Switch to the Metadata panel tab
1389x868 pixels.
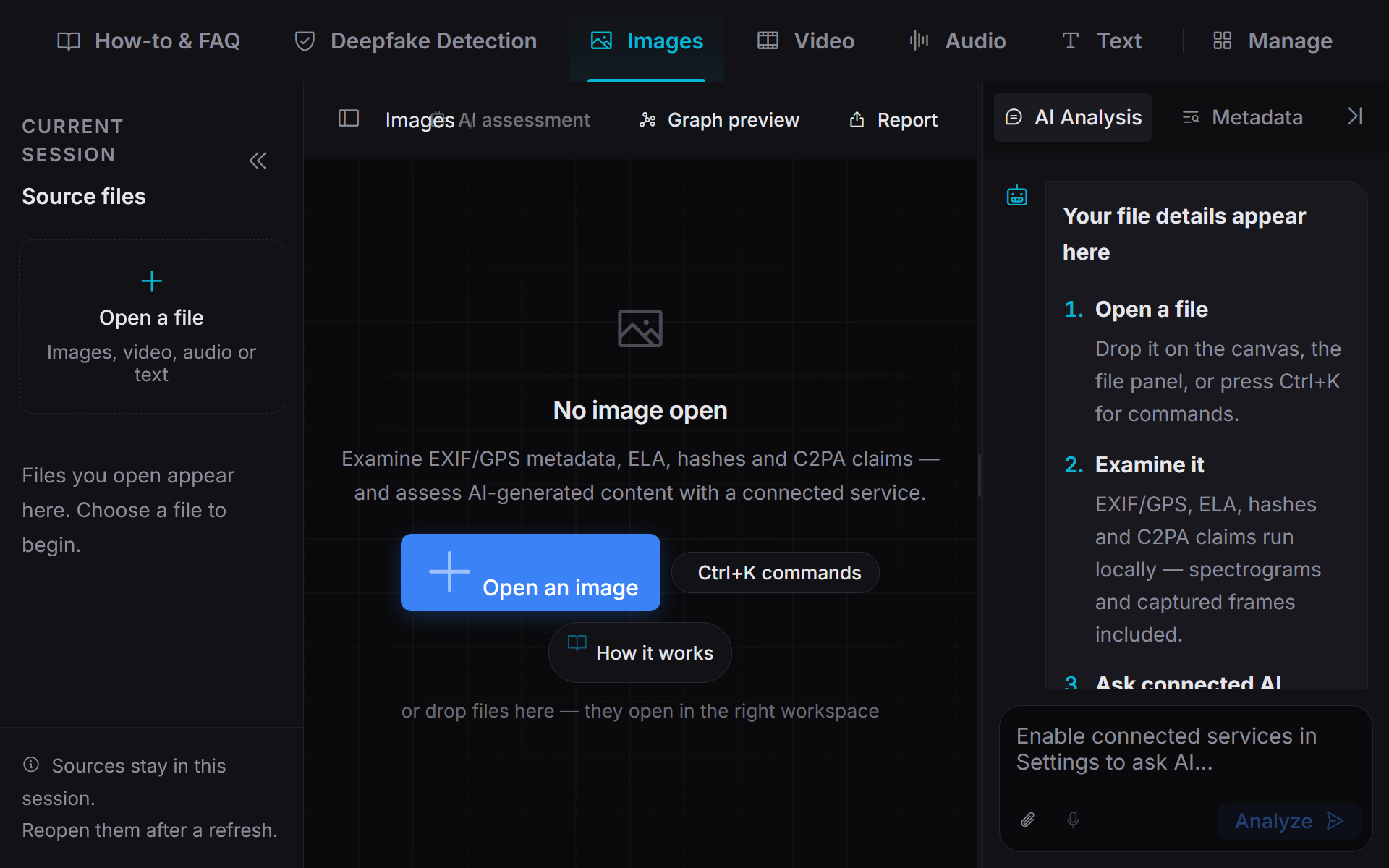pos(1242,117)
